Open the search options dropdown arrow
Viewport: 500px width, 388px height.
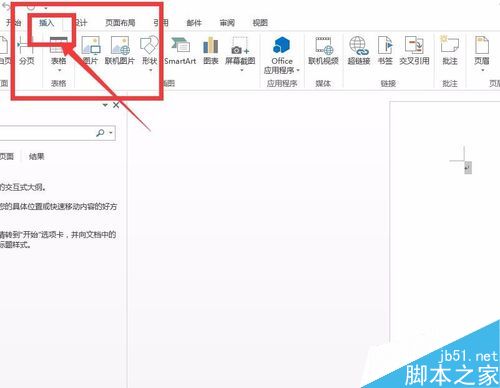tap(111, 133)
